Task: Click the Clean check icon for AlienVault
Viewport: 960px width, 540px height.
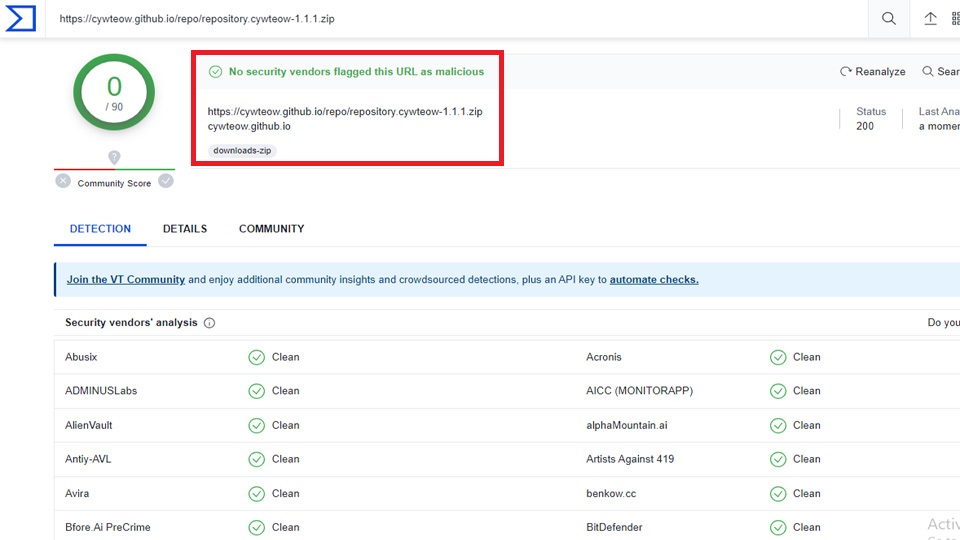Action: click(257, 426)
